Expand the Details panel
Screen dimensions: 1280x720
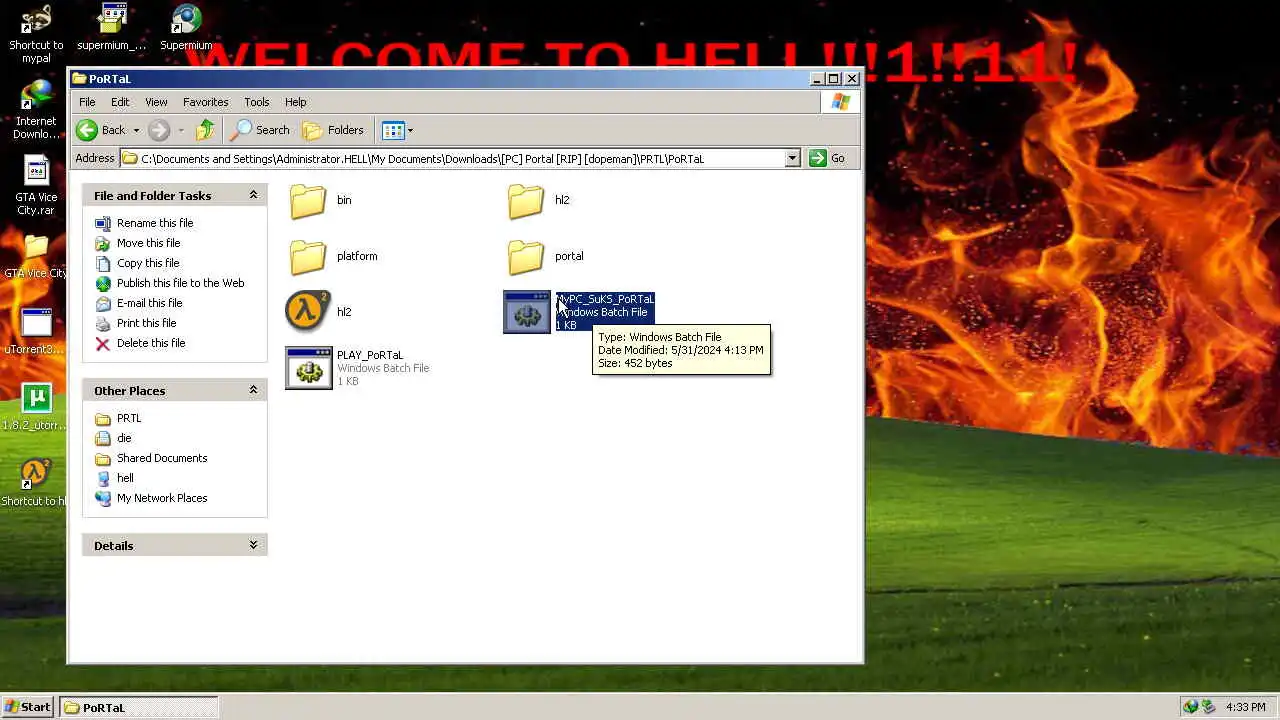click(253, 545)
